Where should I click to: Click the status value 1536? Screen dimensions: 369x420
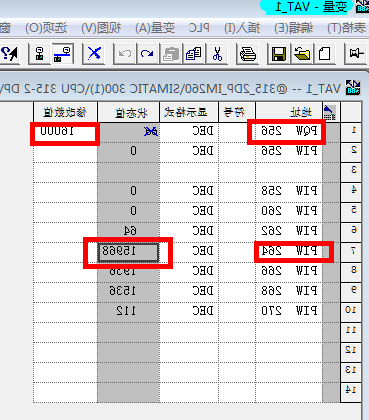(129, 292)
